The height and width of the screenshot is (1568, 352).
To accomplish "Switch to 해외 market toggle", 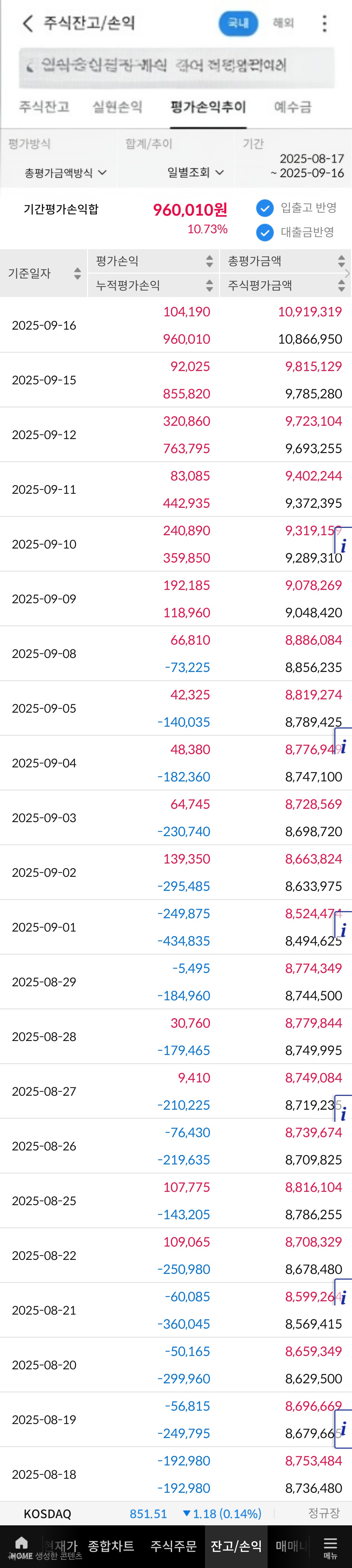I will pos(283,23).
